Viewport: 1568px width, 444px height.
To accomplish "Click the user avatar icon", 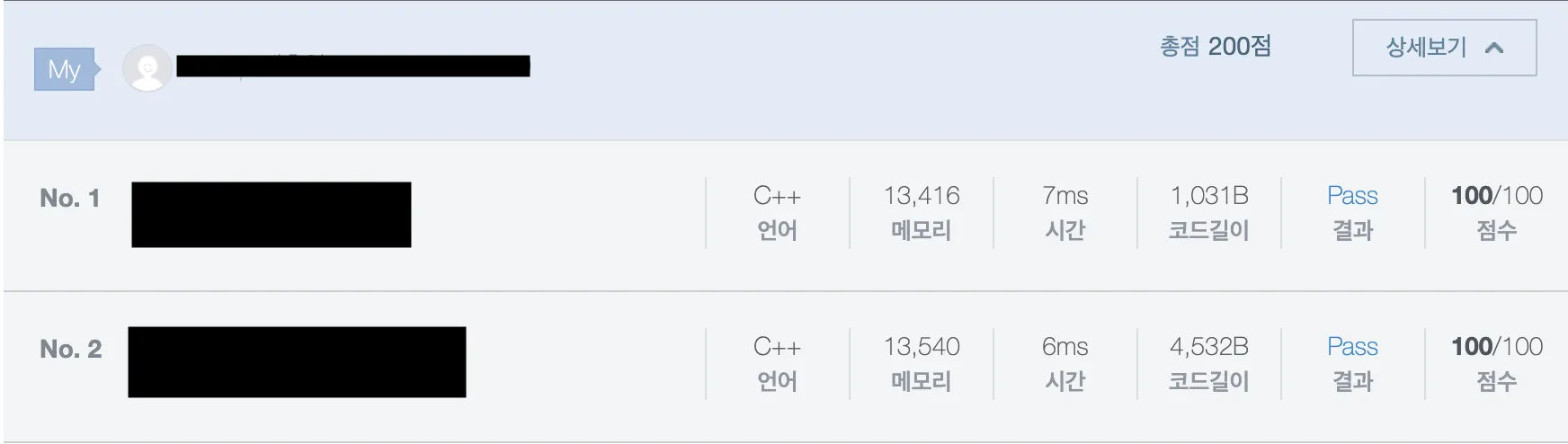I will (147, 68).
